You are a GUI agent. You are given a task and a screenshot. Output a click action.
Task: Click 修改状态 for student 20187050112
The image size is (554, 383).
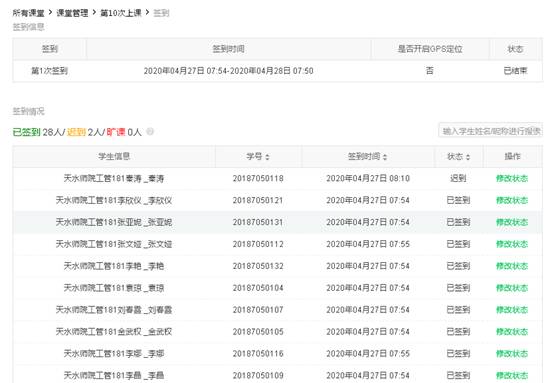[x=512, y=244]
